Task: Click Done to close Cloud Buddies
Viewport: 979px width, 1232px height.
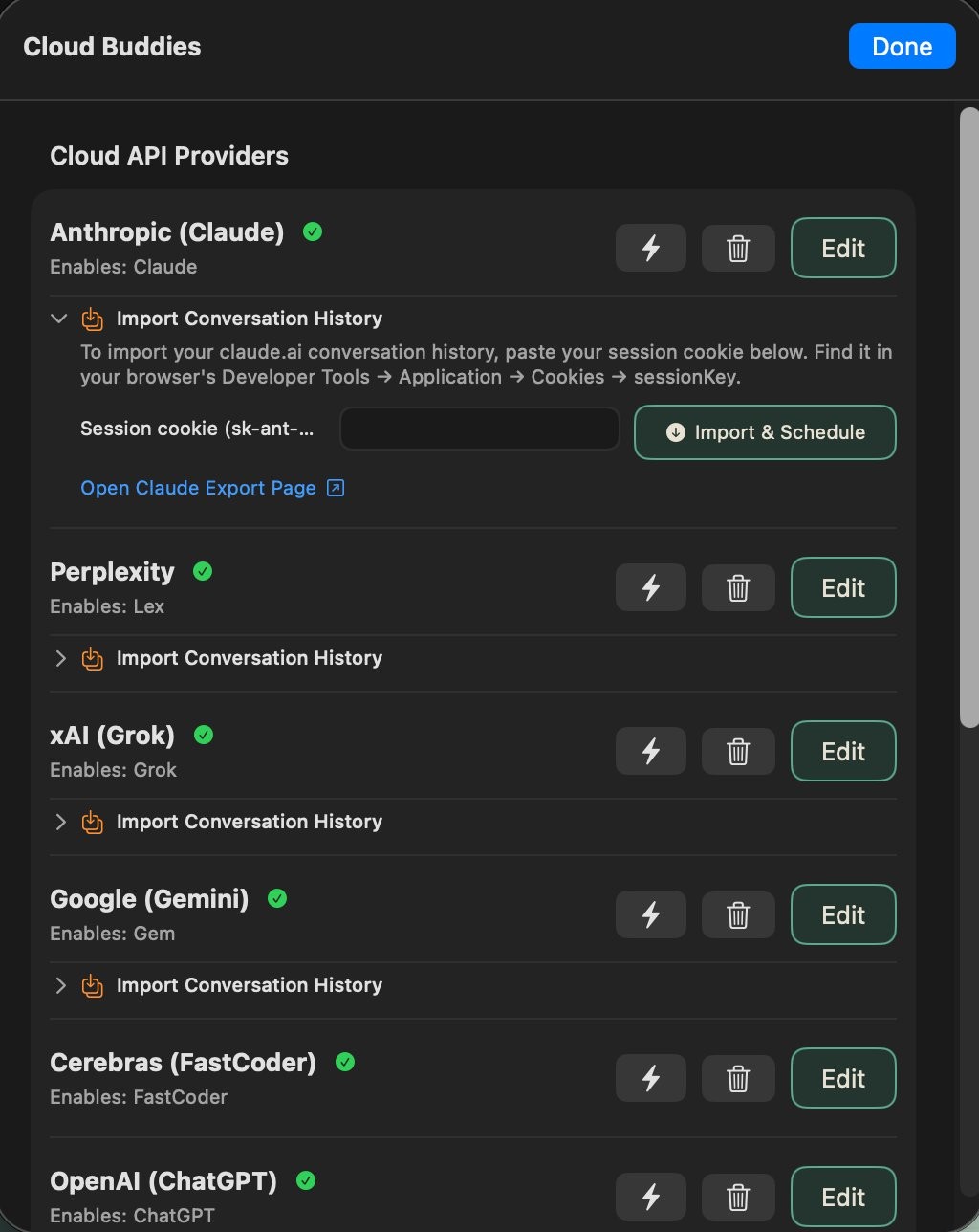Action: [902, 46]
